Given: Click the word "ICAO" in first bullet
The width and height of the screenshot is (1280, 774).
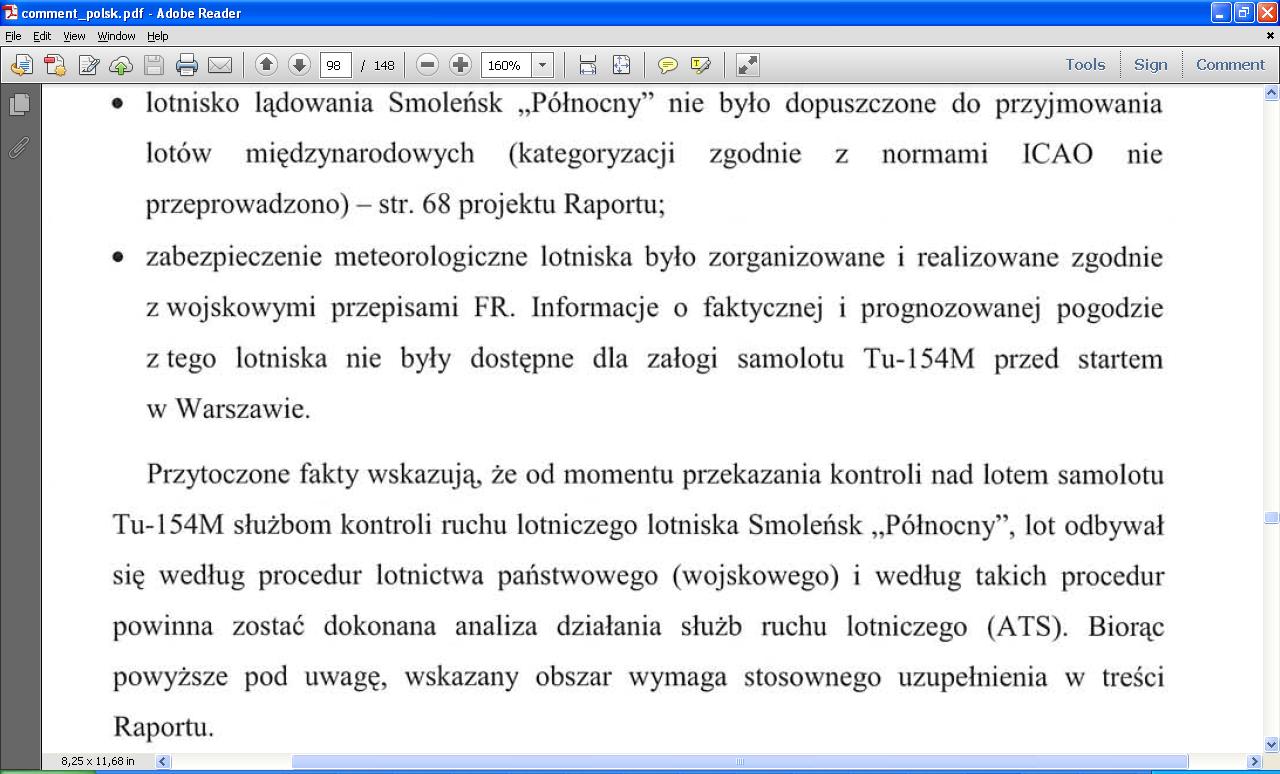Looking at the screenshot, I should pyautogui.click(x=1057, y=154).
